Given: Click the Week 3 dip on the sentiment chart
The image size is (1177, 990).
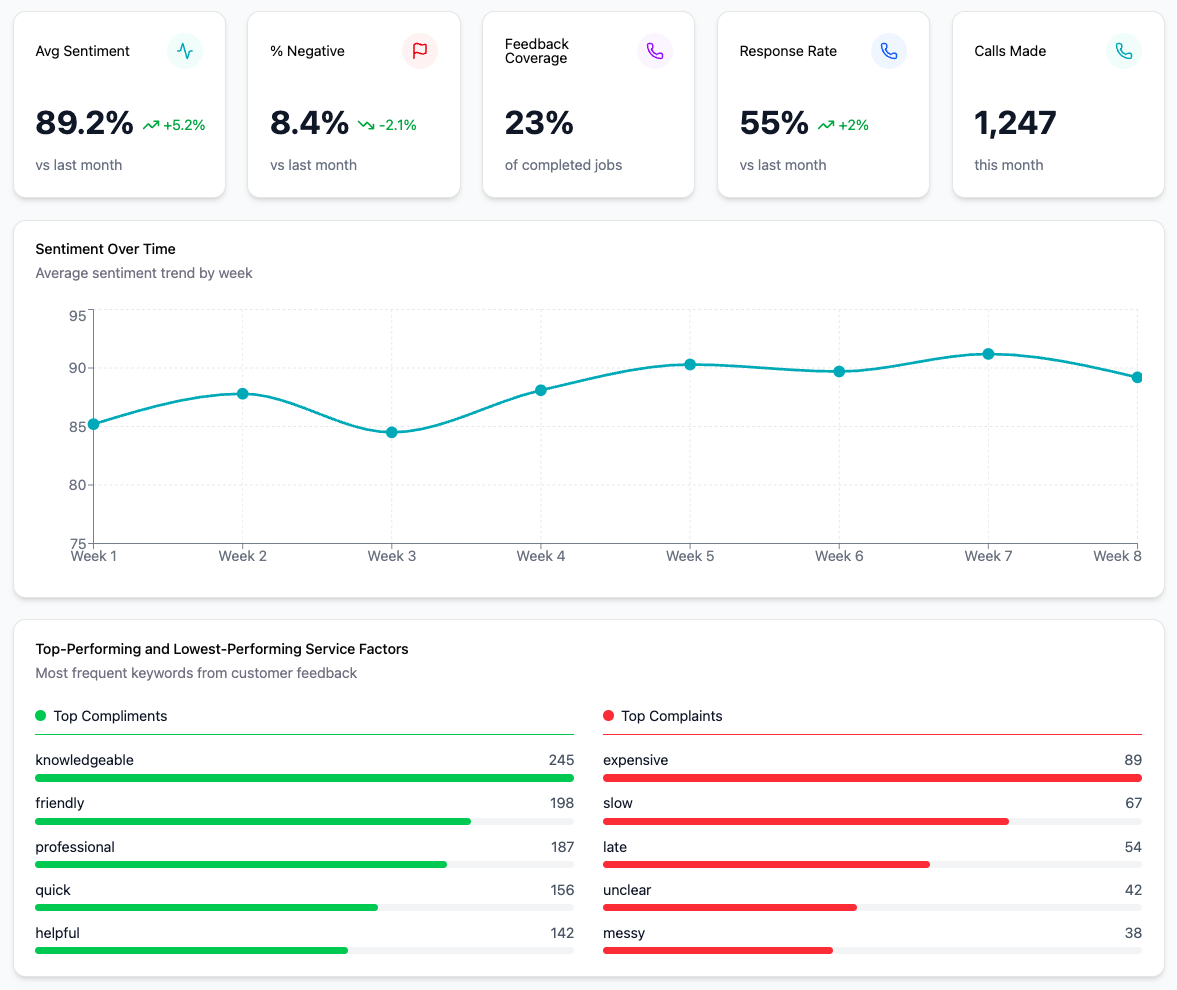Looking at the screenshot, I should coord(392,433).
